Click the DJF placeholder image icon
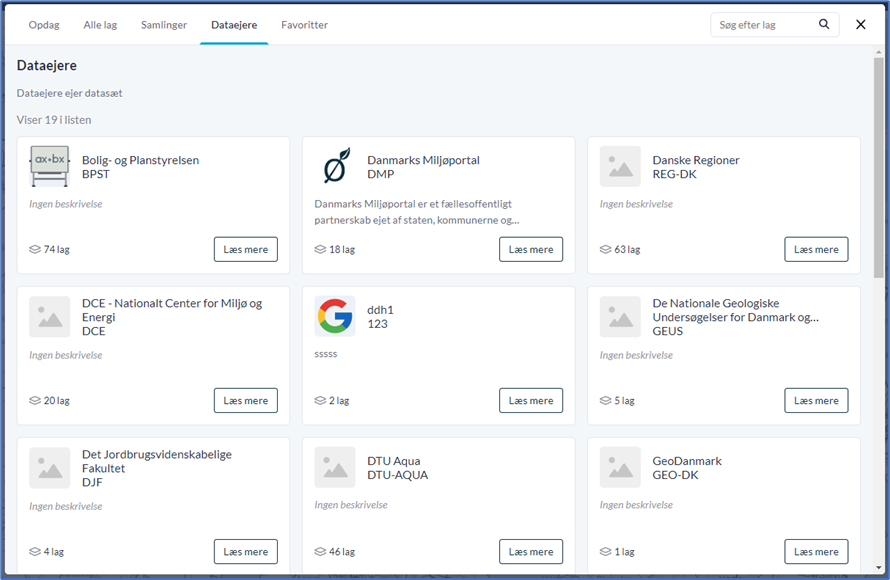 coord(49,468)
